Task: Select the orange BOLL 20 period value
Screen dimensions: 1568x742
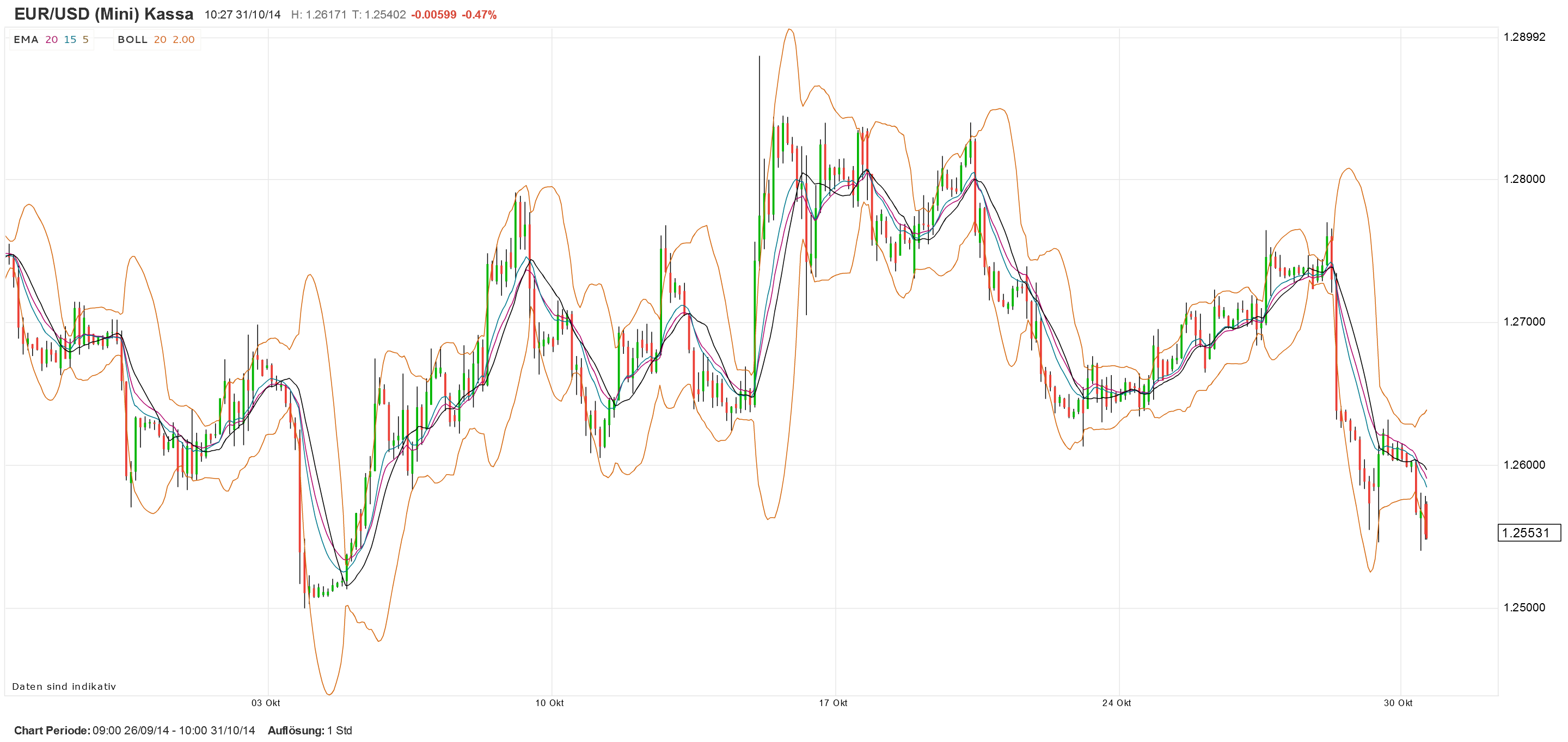Action: click(x=160, y=40)
